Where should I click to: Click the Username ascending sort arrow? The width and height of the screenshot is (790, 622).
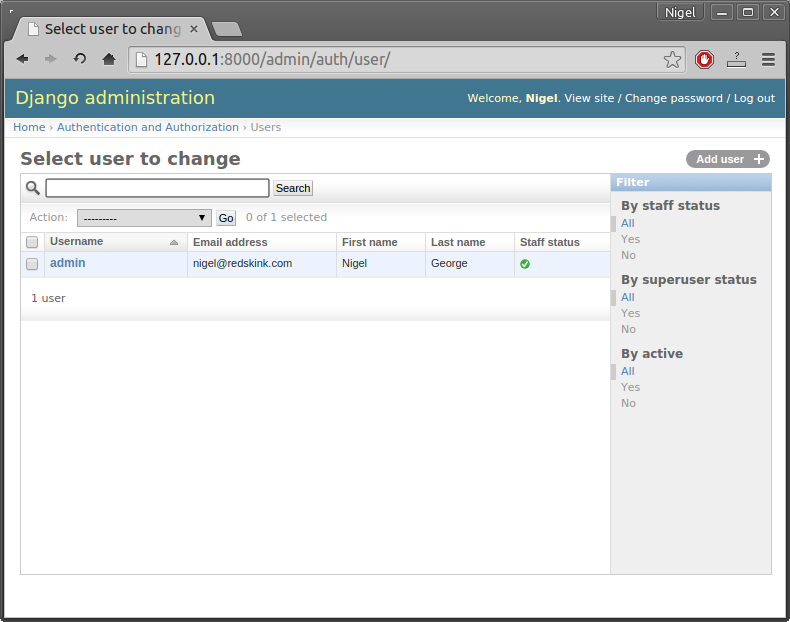coord(174,243)
